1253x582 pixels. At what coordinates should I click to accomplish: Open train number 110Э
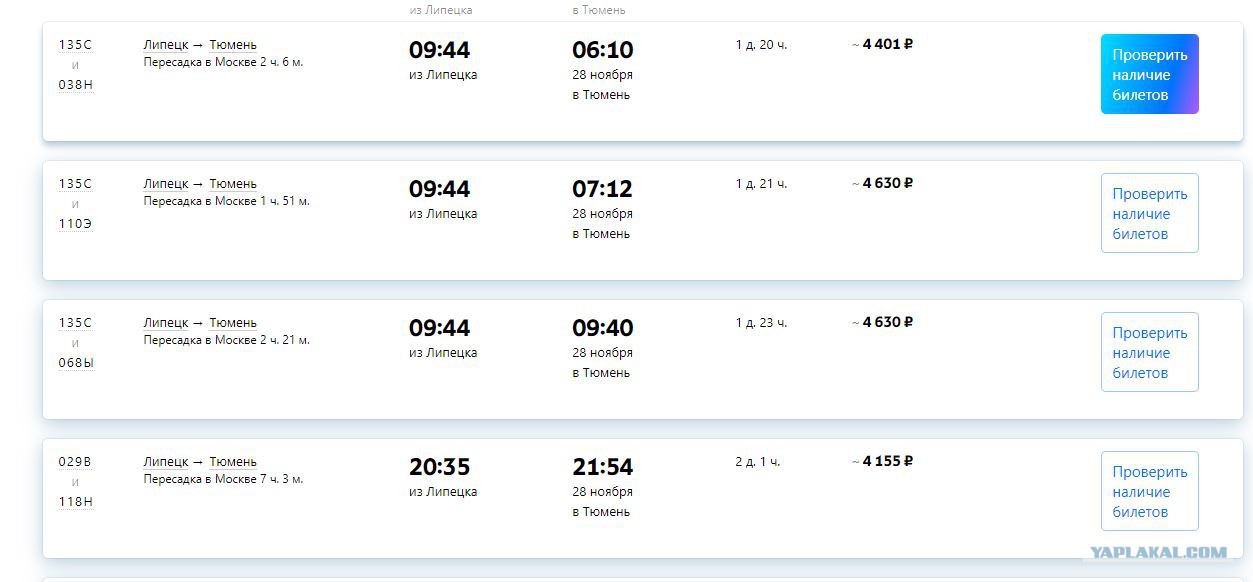75,224
